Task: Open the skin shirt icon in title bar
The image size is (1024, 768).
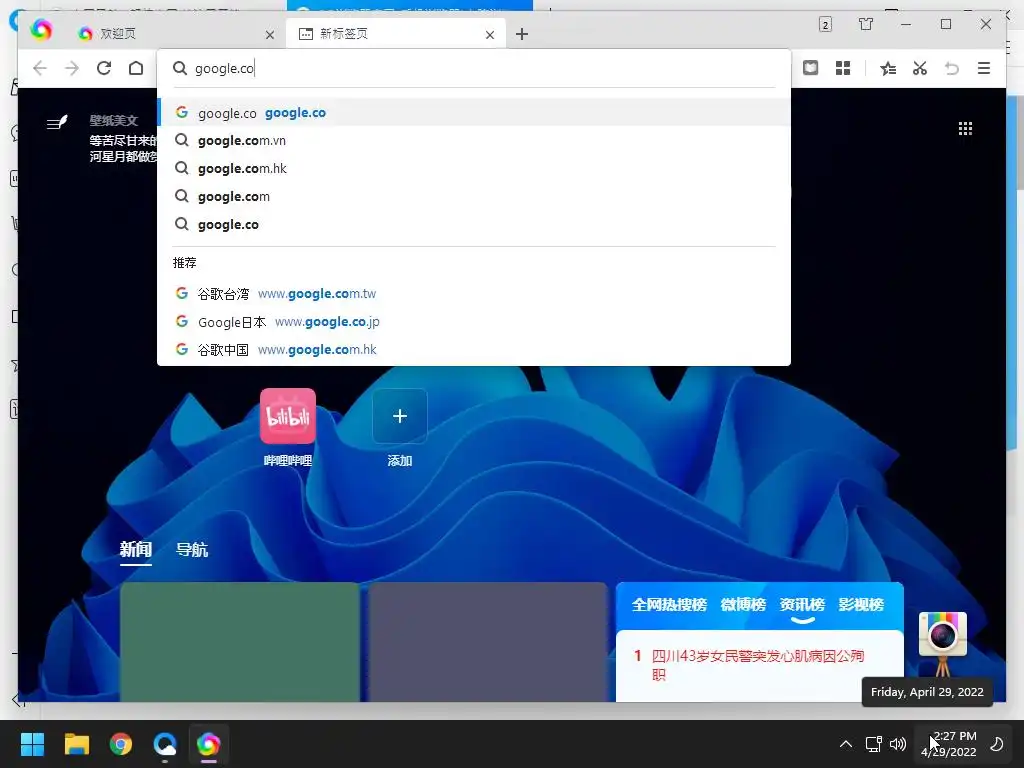Action: [866, 24]
